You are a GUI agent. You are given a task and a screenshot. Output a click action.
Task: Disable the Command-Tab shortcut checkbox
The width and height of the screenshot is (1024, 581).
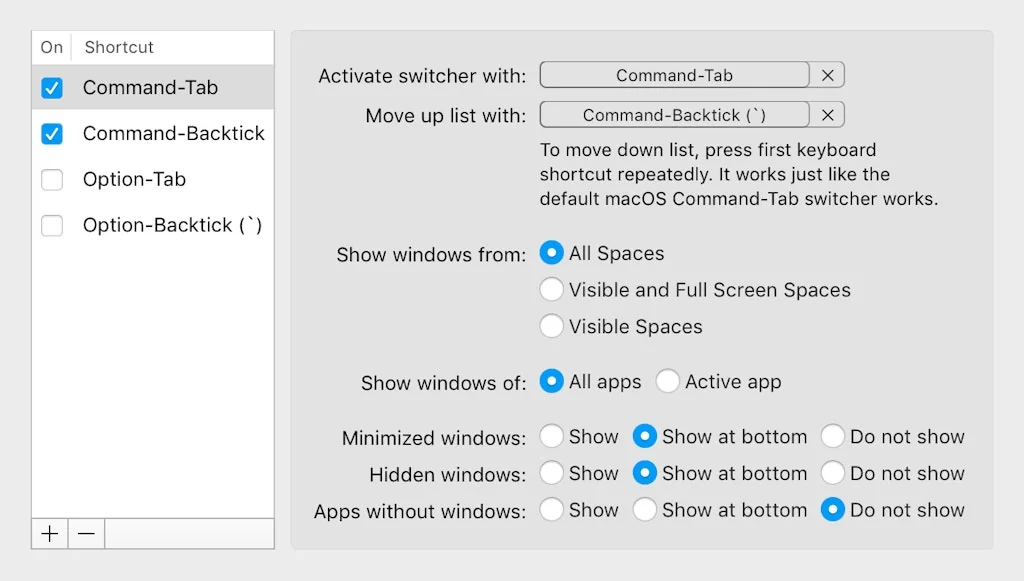(52, 88)
